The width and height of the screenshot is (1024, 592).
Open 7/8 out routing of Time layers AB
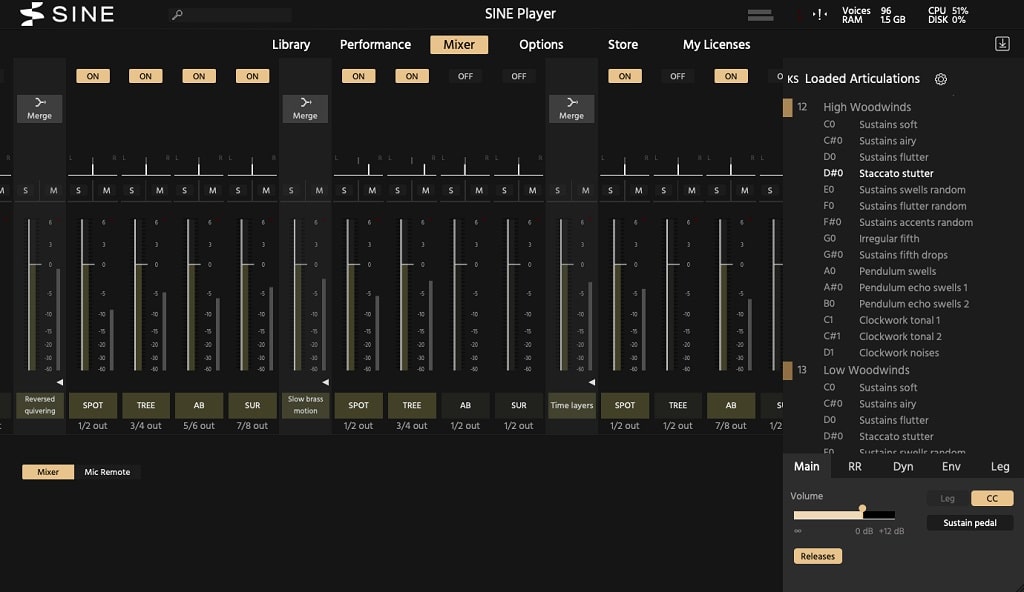(x=731, y=426)
